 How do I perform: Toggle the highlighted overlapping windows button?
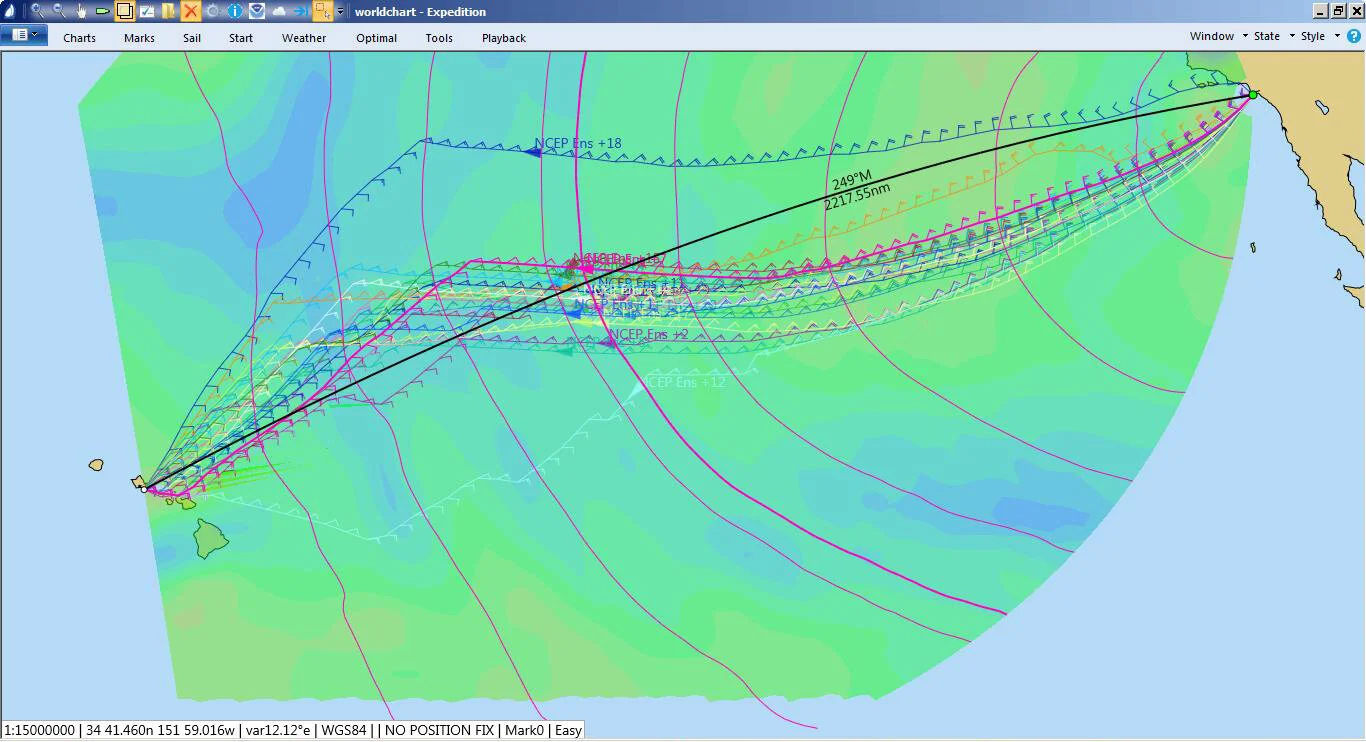(x=125, y=11)
